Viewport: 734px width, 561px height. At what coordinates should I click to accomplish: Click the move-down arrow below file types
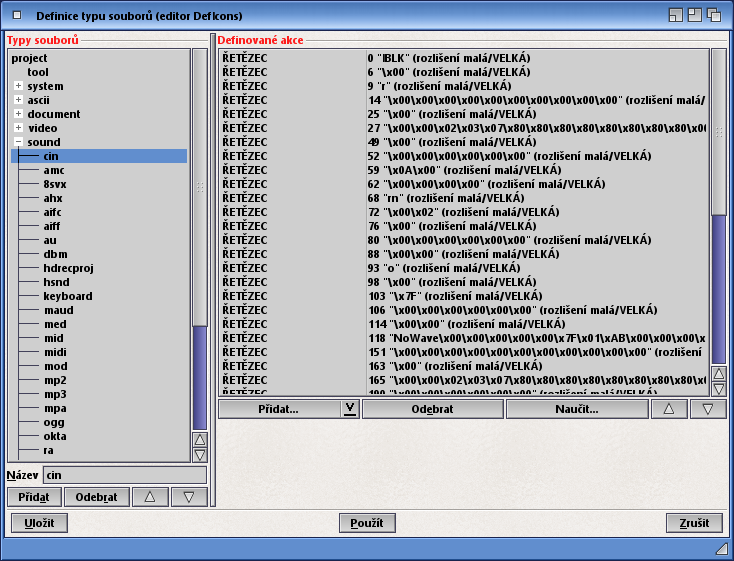pyautogui.click(x=189, y=497)
